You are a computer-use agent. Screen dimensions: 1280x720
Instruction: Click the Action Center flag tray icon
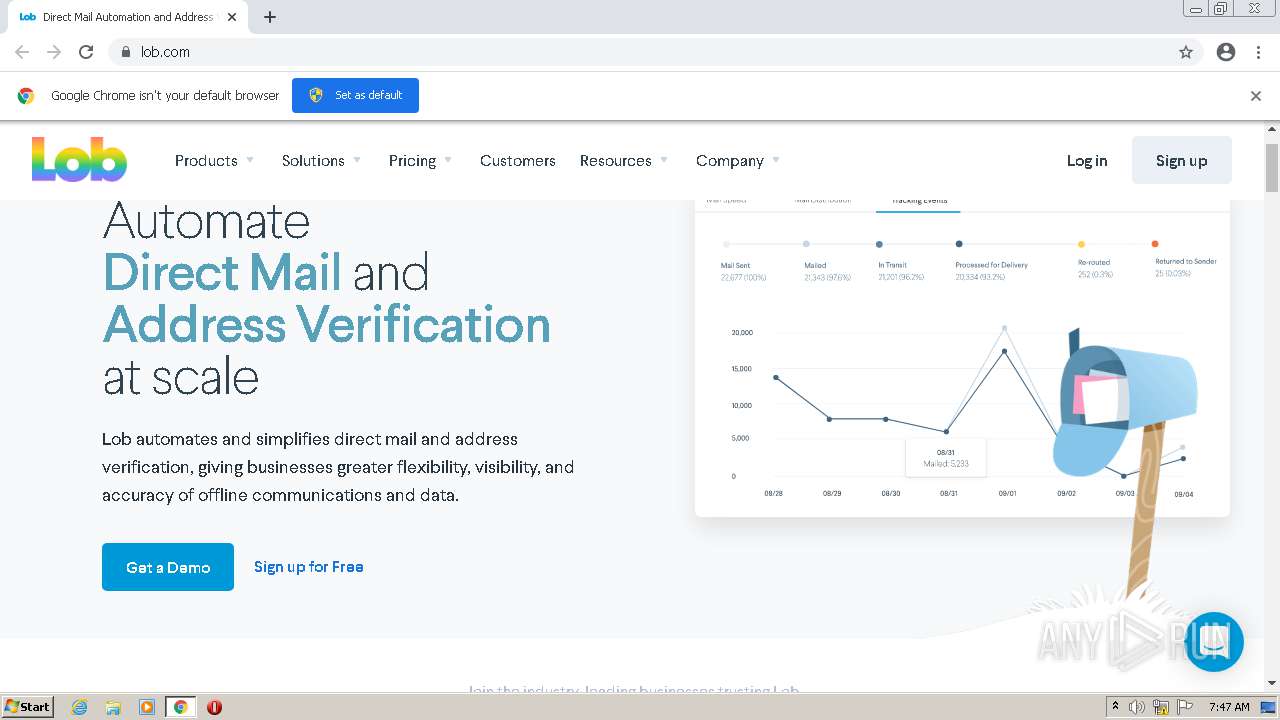[1185, 707]
